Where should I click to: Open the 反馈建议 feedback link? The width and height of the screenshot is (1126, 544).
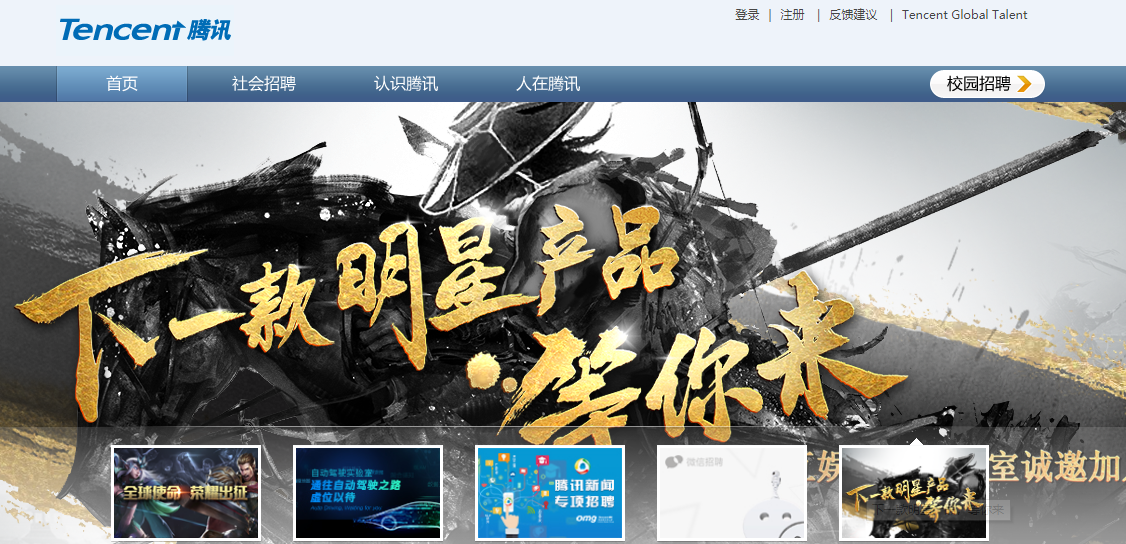pos(853,14)
